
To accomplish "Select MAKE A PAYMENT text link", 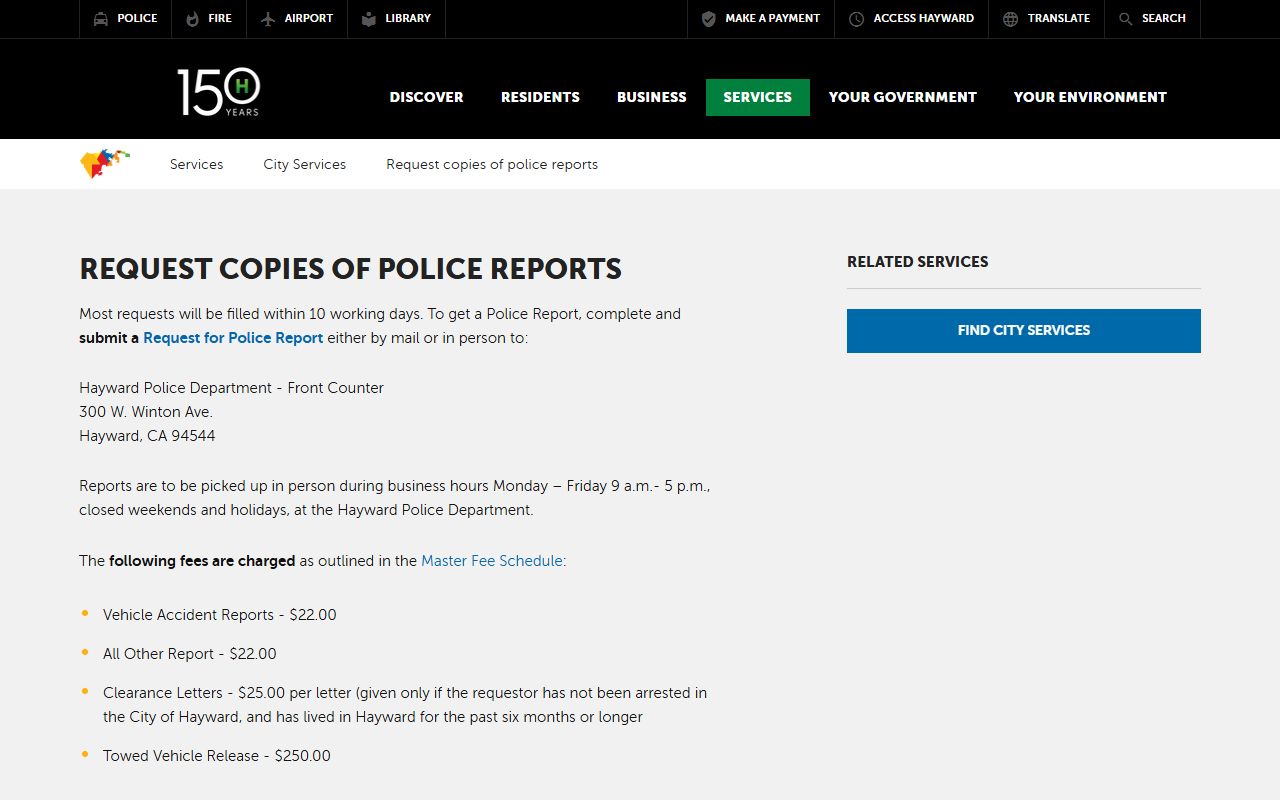I will click(x=773, y=18).
